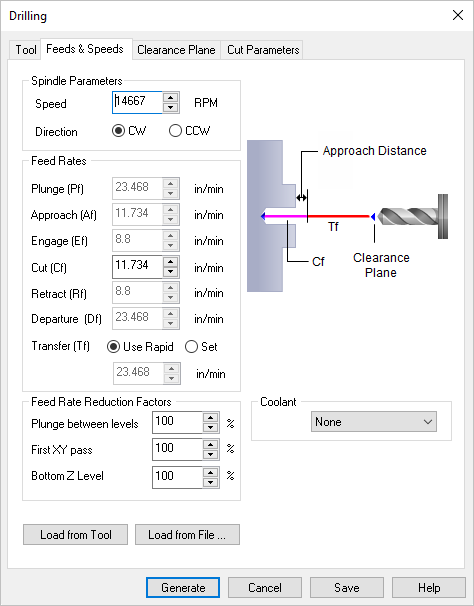Select CCW spindle direction
The height and width of the screenshot is (606, 474).
coord(189,131)
